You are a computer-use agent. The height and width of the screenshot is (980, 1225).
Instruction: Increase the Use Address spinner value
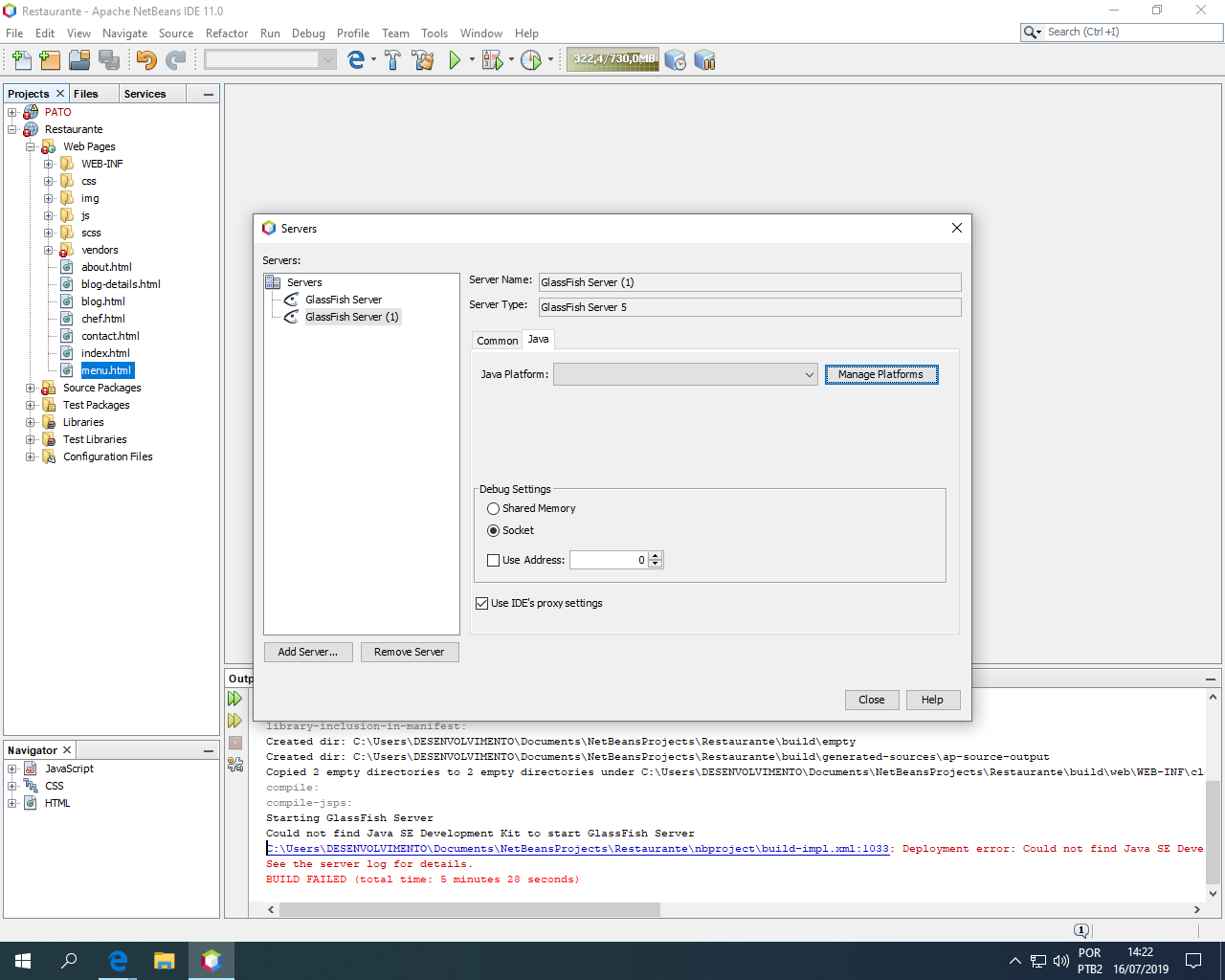point(656,556)
